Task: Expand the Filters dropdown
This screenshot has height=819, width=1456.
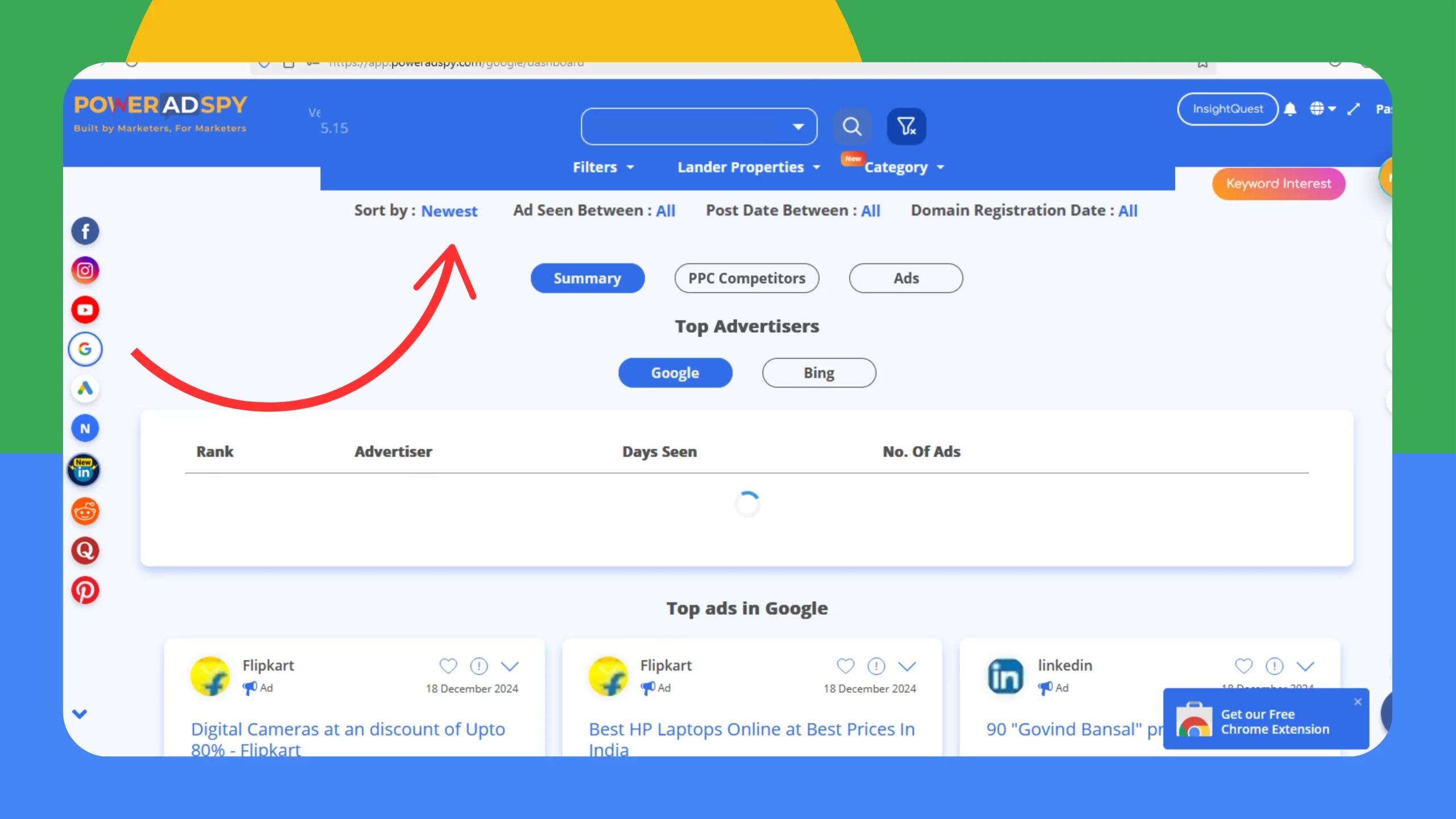Action: (x=601, y=167)
